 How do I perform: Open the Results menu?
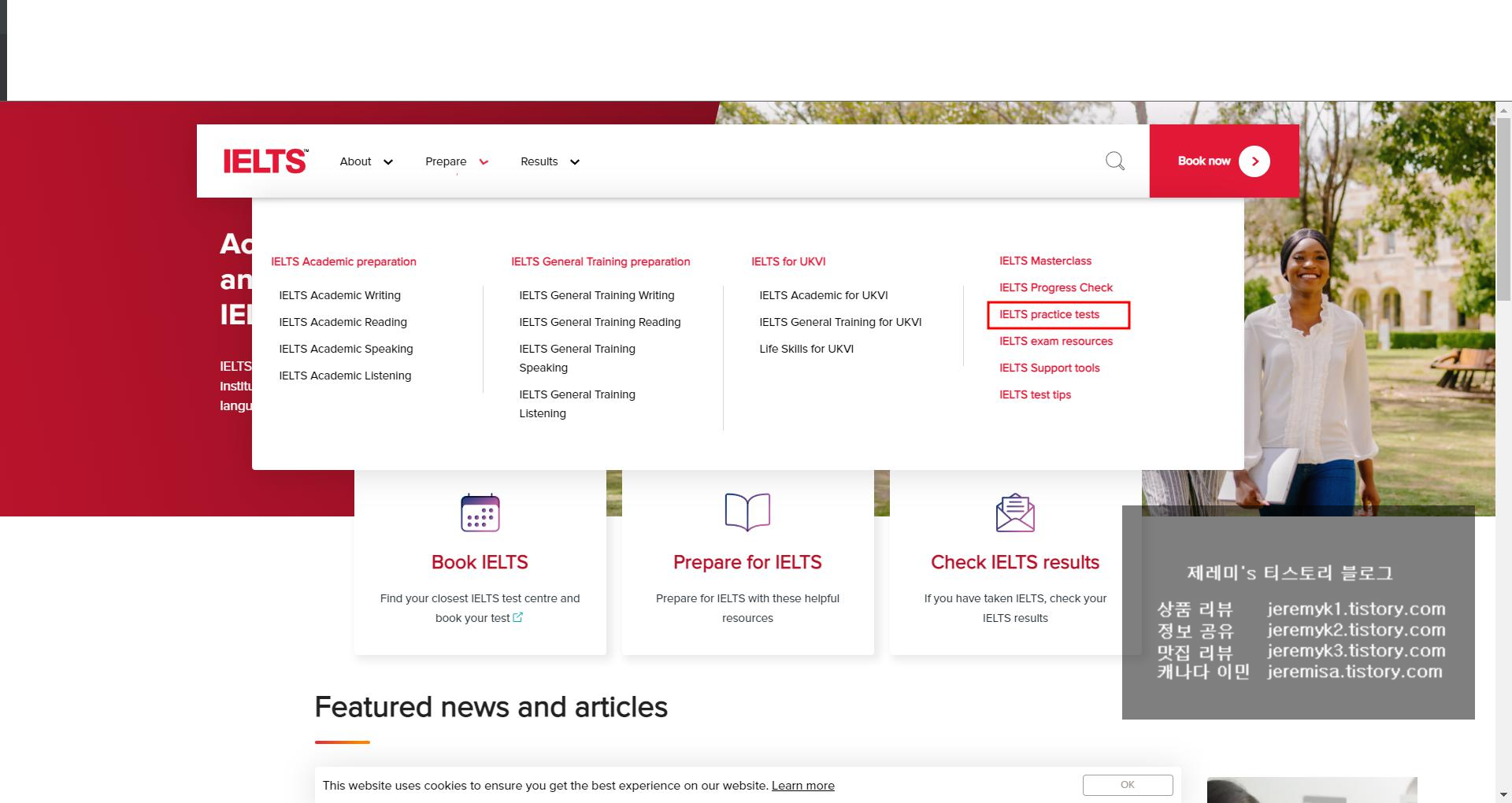click(539, 161)
